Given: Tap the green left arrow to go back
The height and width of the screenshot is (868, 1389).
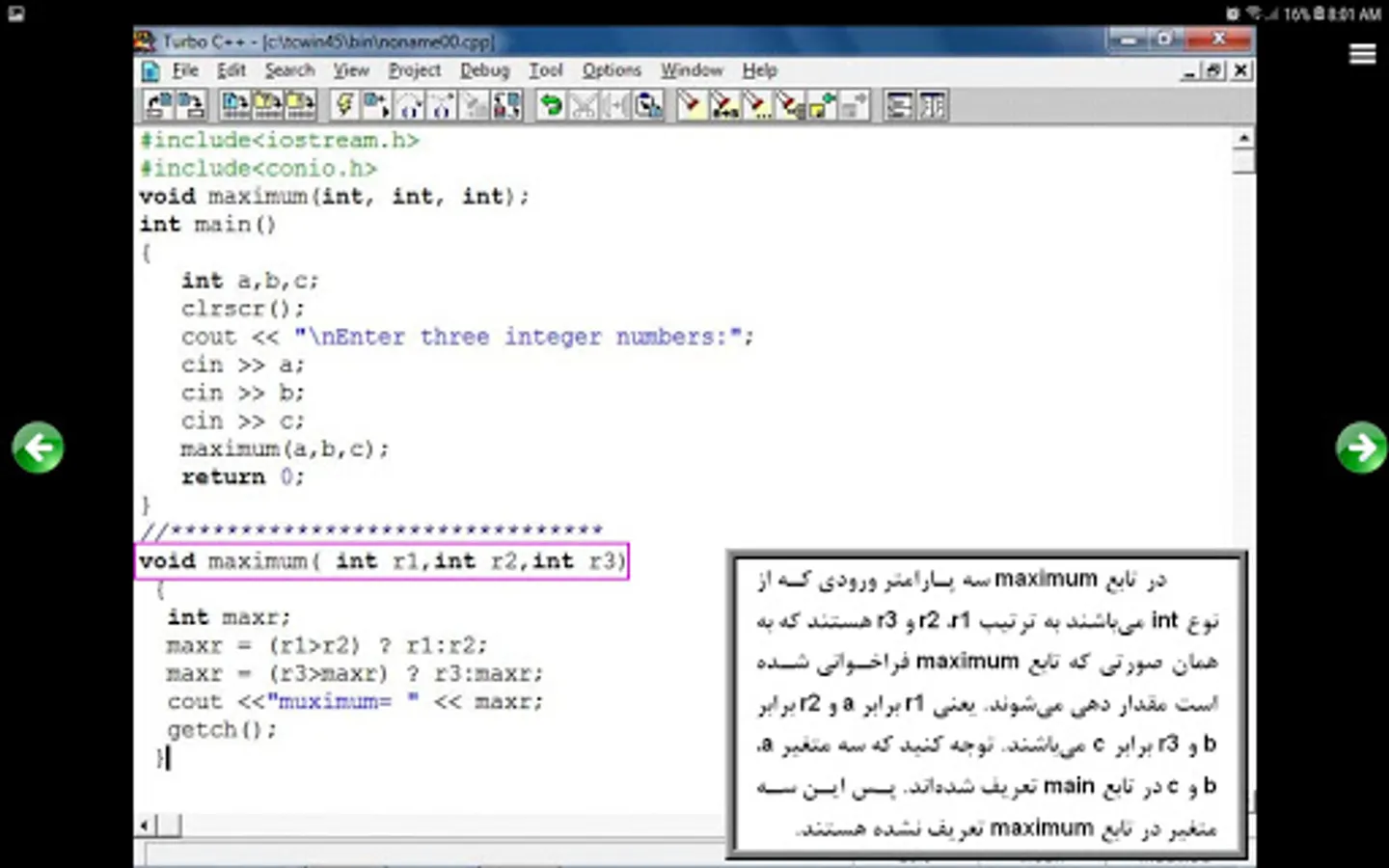Looking at the screenshot, I should (38, 448).
